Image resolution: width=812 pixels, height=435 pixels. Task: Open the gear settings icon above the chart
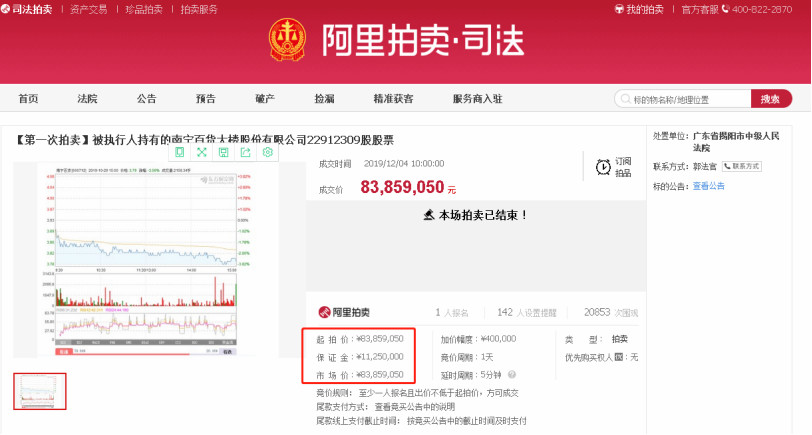(267, 152)
